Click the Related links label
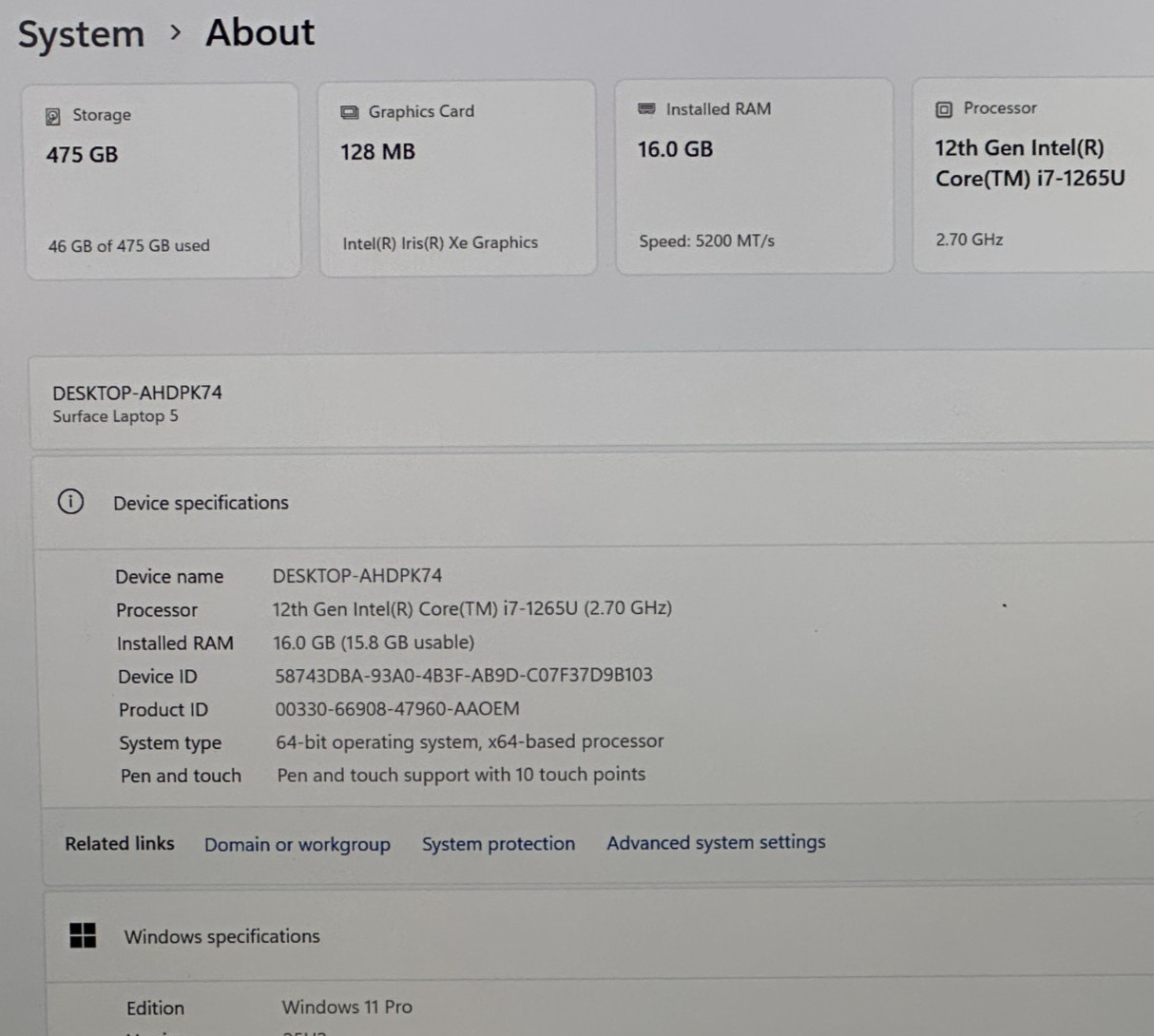Screen dimensions: 1154x1036 (x=120, y=843)
